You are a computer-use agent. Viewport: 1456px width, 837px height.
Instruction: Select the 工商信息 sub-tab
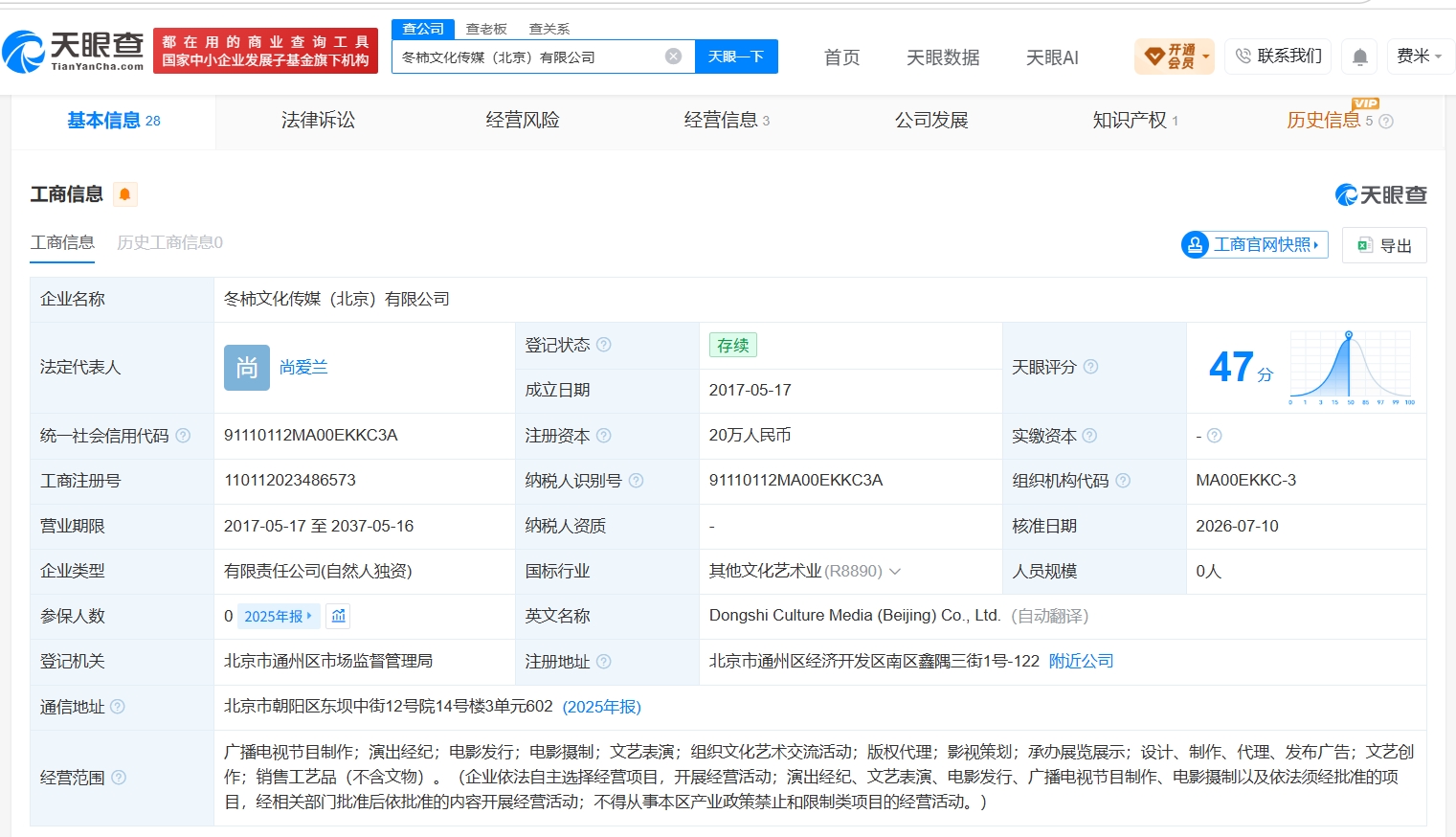[x=62, y=243]
